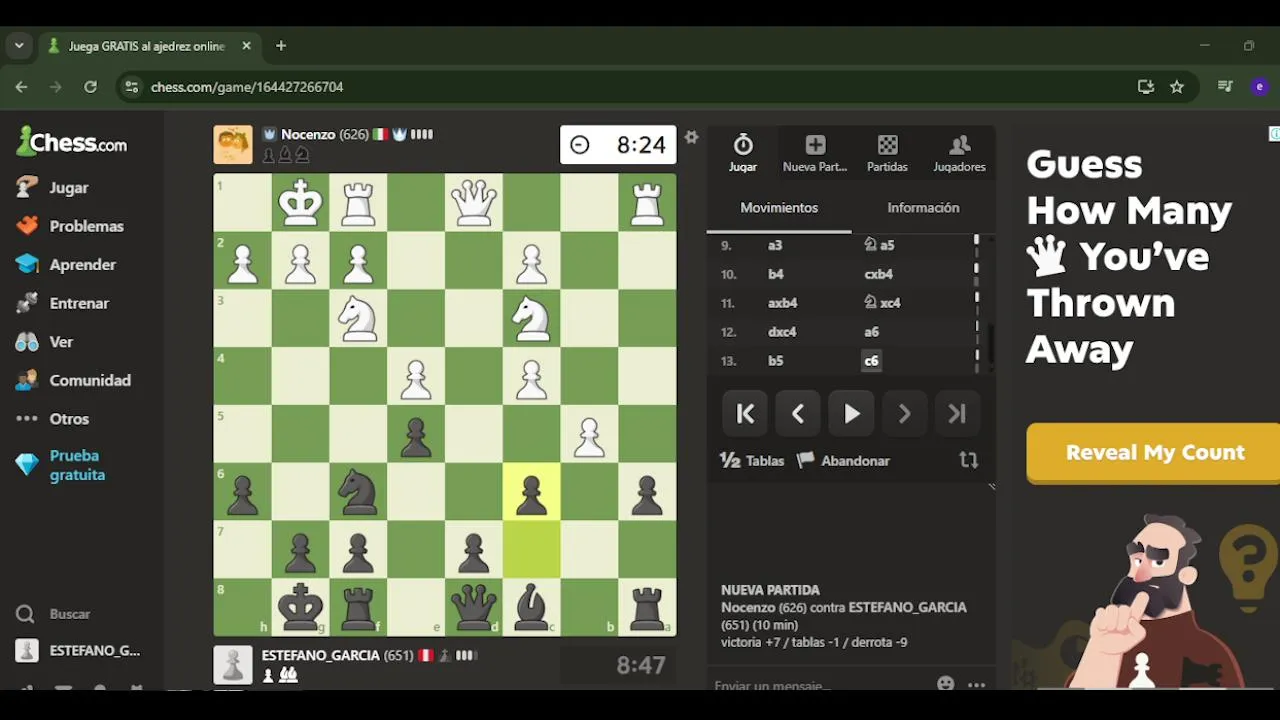Open the ESTEFANO_GARCIA name below the board
Viewport: 1280px width, 720px height.
pyautogui.click(x=321, y=656)
